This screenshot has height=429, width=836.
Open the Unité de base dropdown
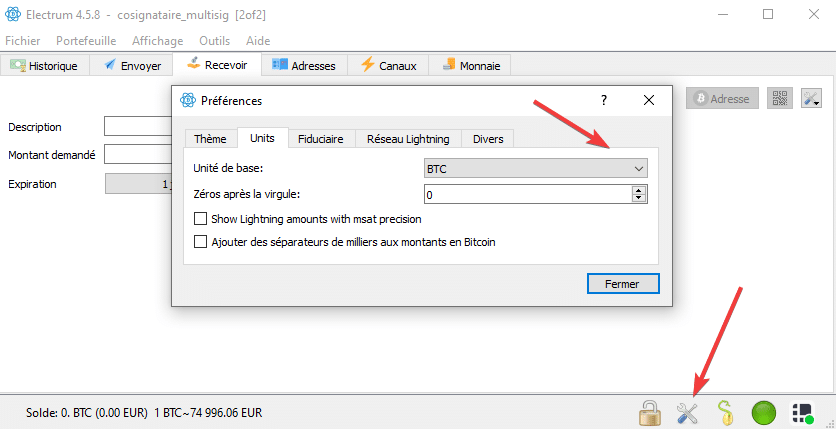pos(536,168)
